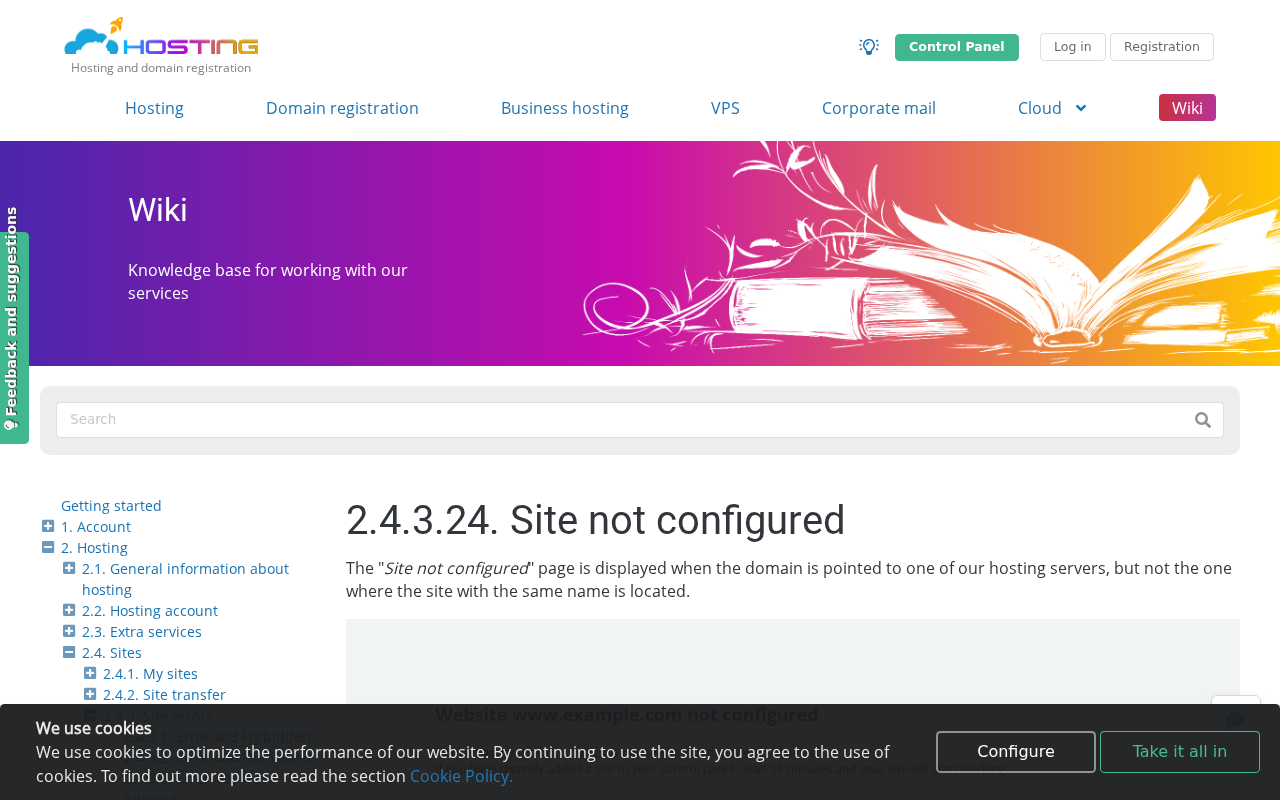The height and width of the screenshot is (800, 1280).
Task: Click the Hosting logo image
Action: pos(161,37)
